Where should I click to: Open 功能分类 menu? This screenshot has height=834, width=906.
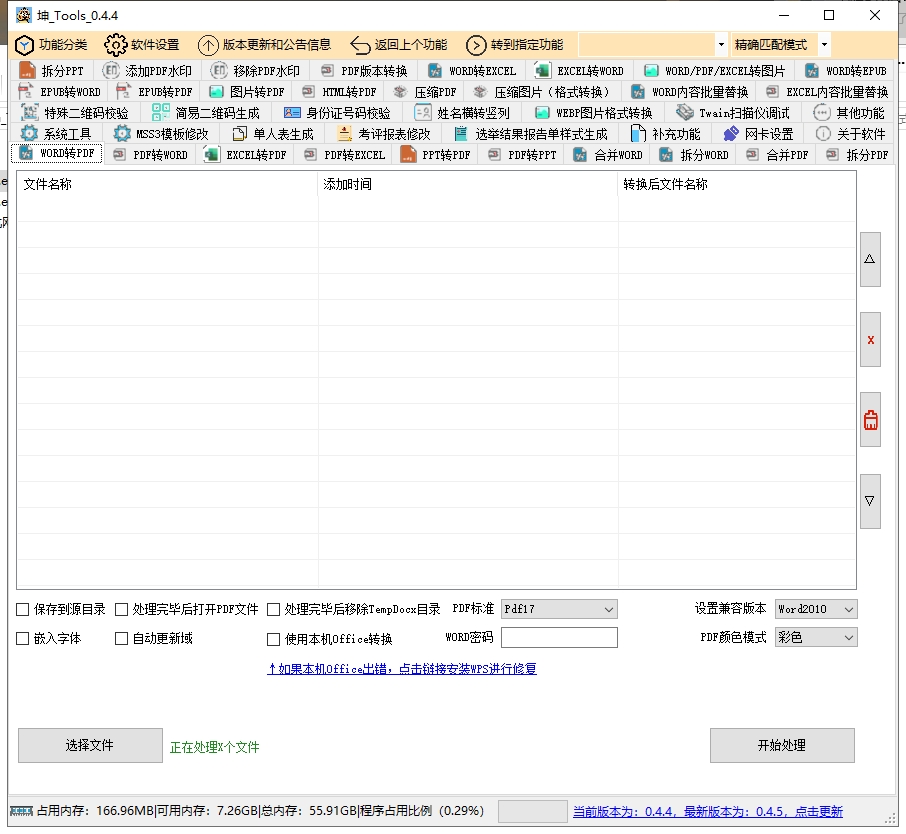point(51,45)
